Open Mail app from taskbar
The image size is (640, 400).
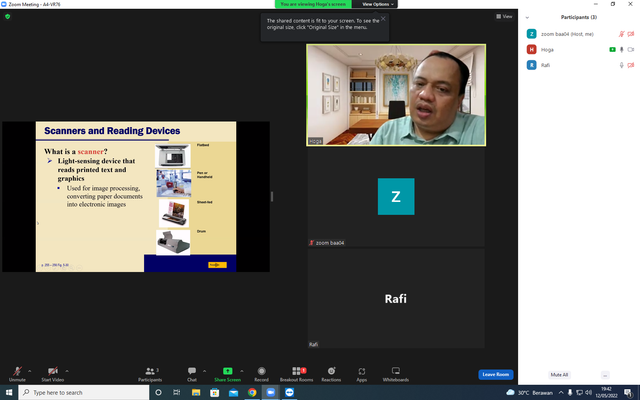[233, 392]
